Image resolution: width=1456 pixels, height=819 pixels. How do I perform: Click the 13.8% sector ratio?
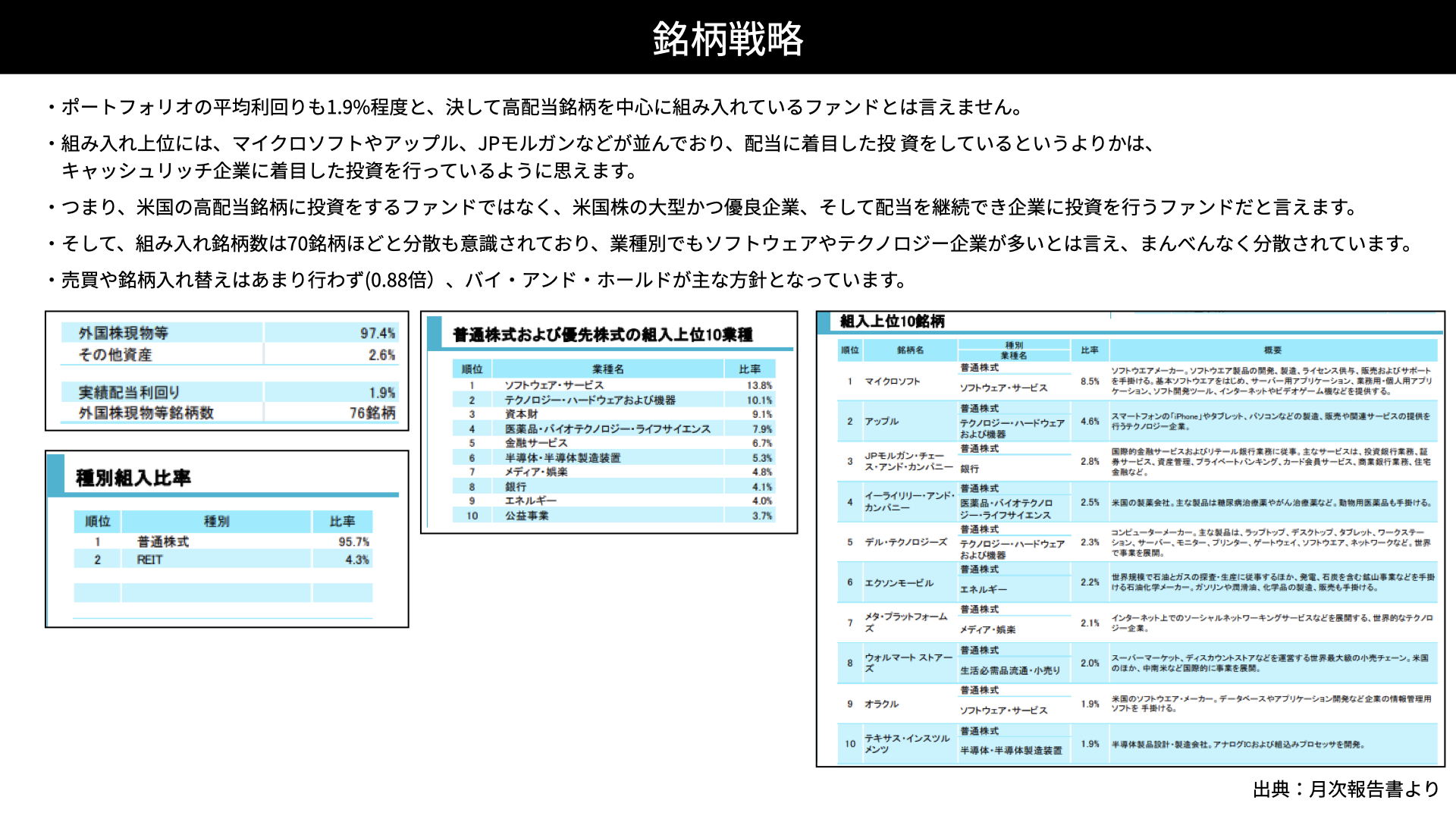[759, 385]
